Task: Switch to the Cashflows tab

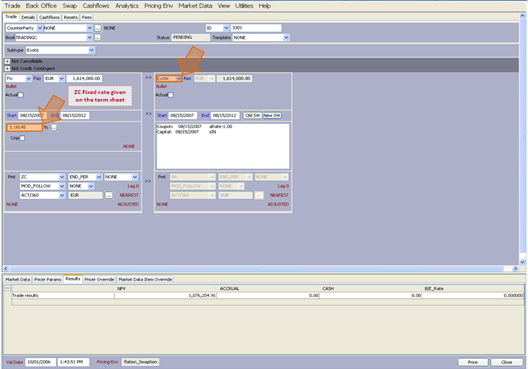Action: (x=49, y=17)
